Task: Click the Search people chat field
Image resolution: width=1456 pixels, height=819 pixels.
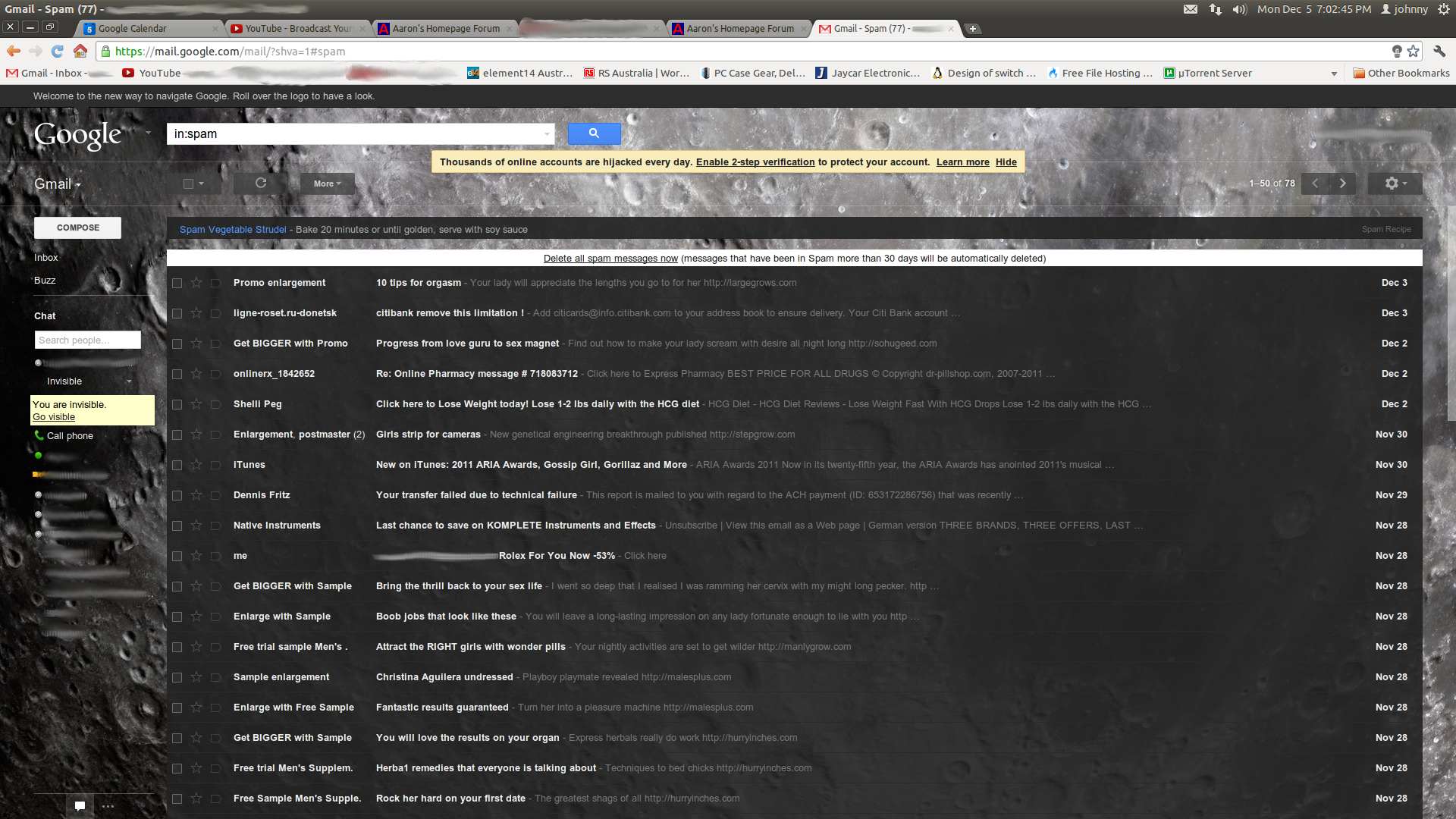Action: coord(88,340)
